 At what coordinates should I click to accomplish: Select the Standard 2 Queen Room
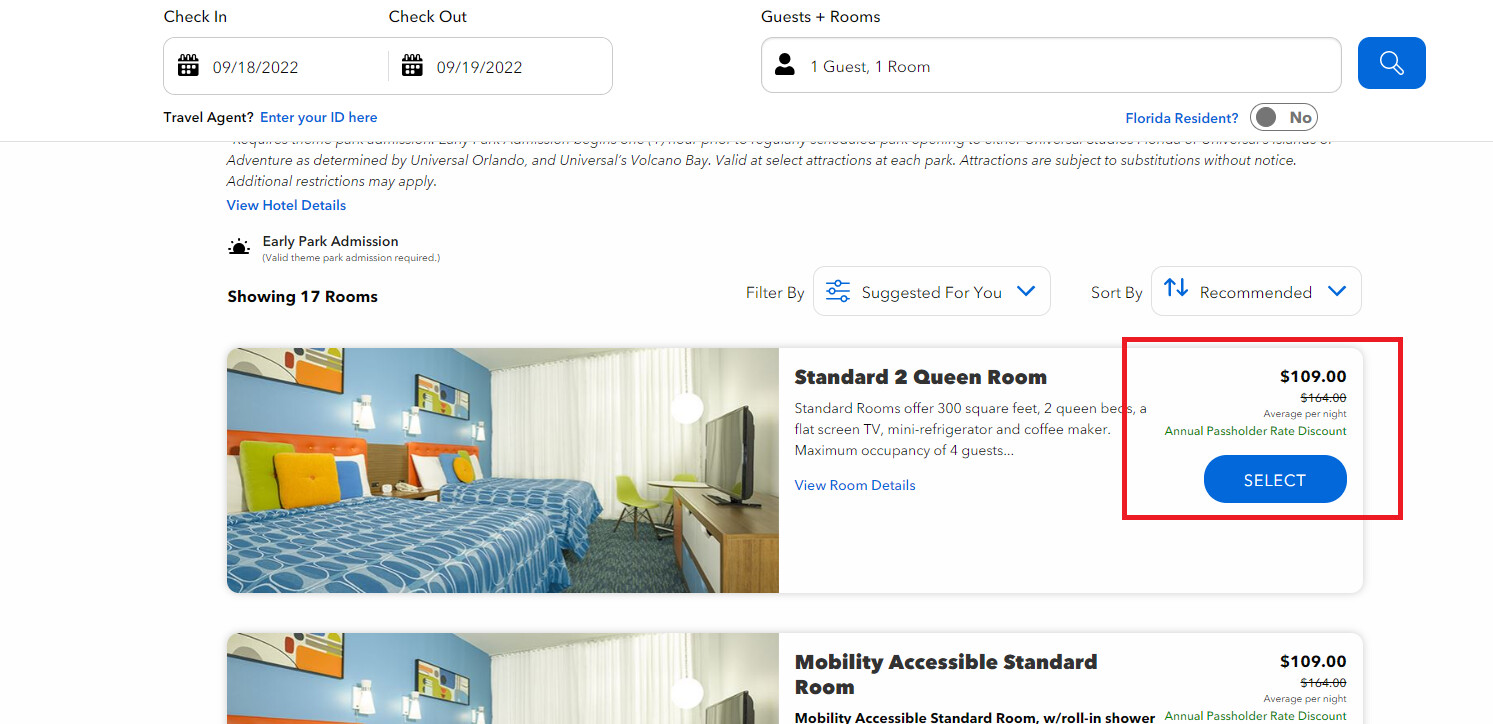1275,480
